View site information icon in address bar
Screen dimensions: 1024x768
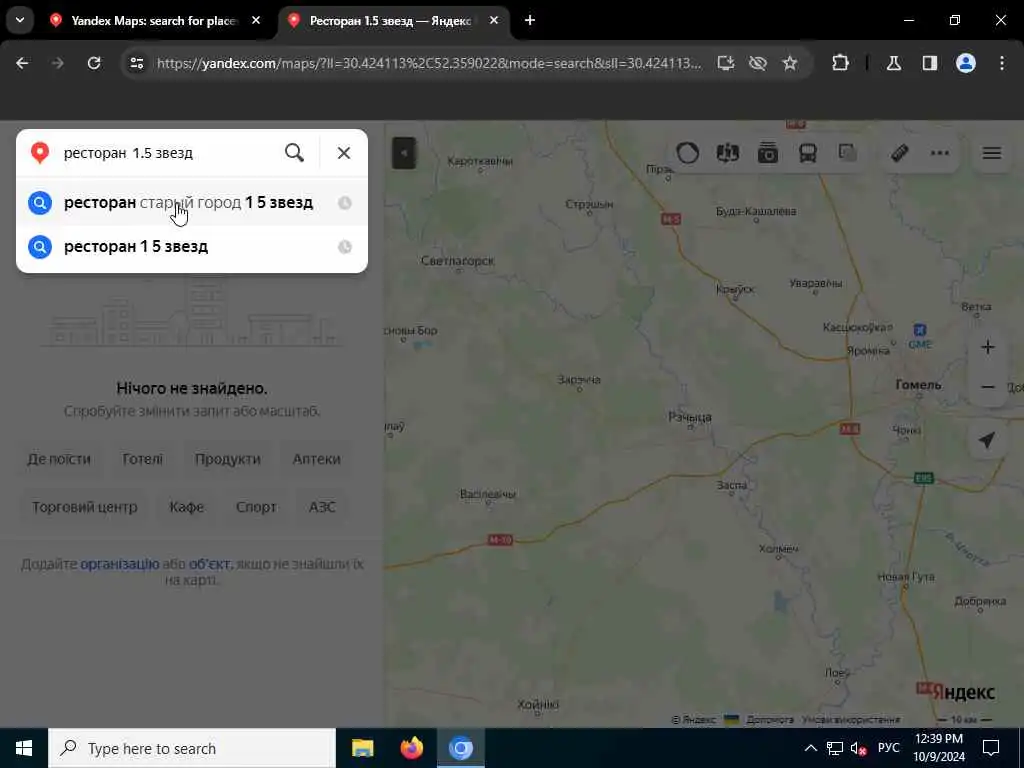coord(136,63)
